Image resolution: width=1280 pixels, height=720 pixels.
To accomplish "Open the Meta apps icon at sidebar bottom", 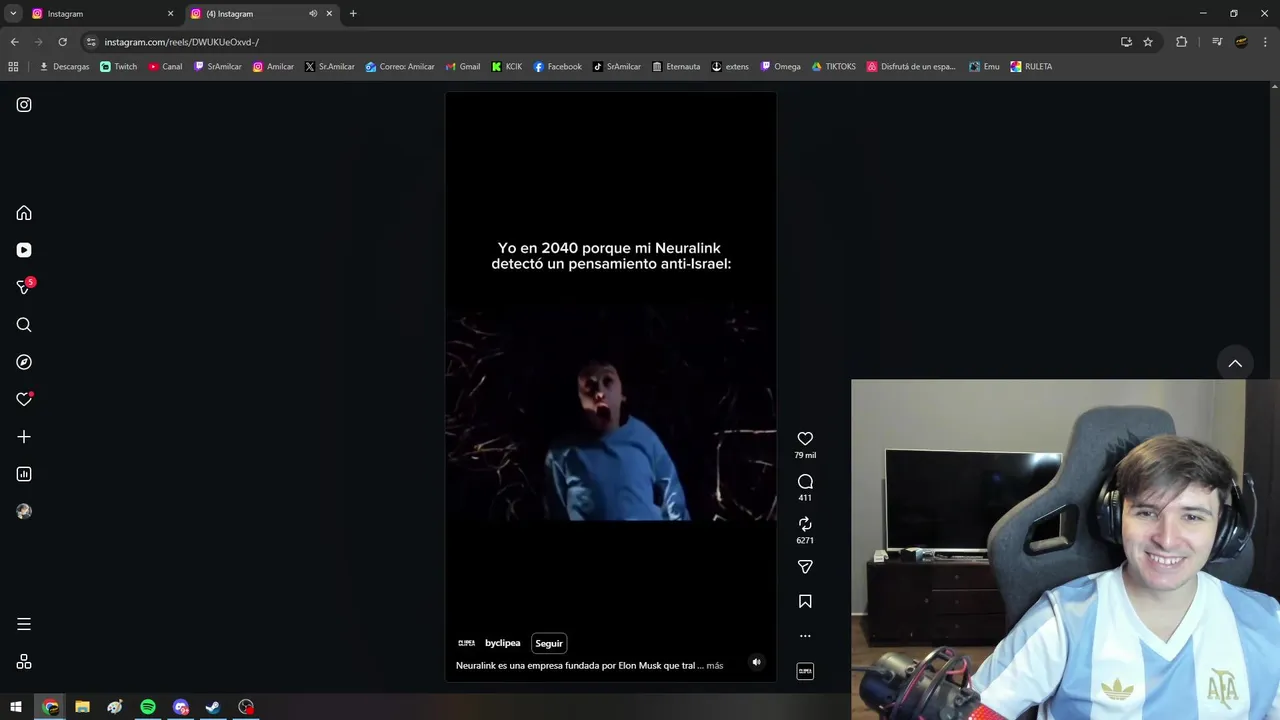I will click(24, 662).
